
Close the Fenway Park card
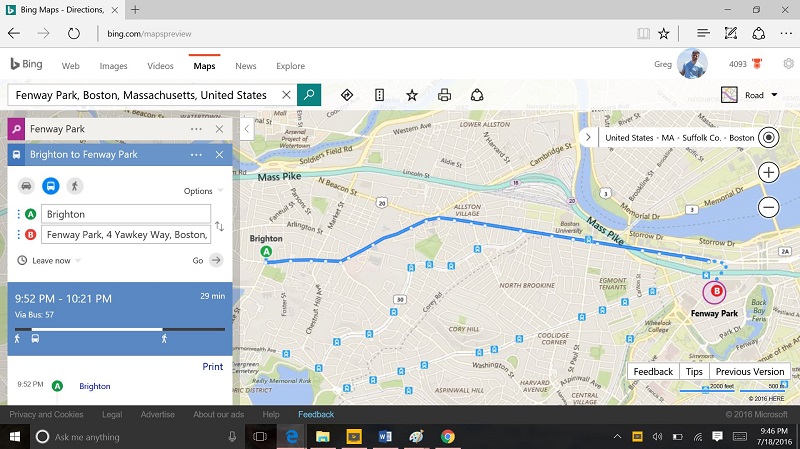click(219, 129)
